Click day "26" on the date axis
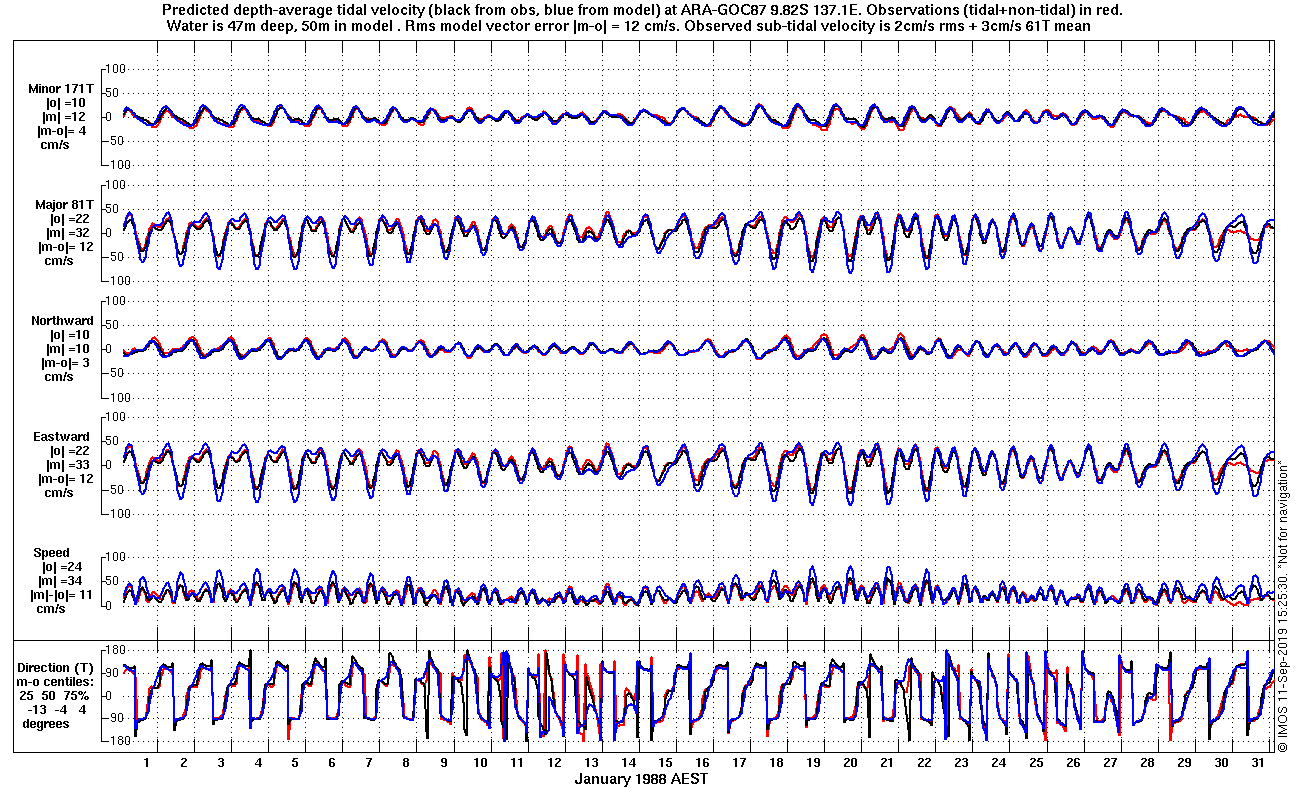Image resolution: width=1300 pixels, height=800 pixels. [x=1072, y=762]
